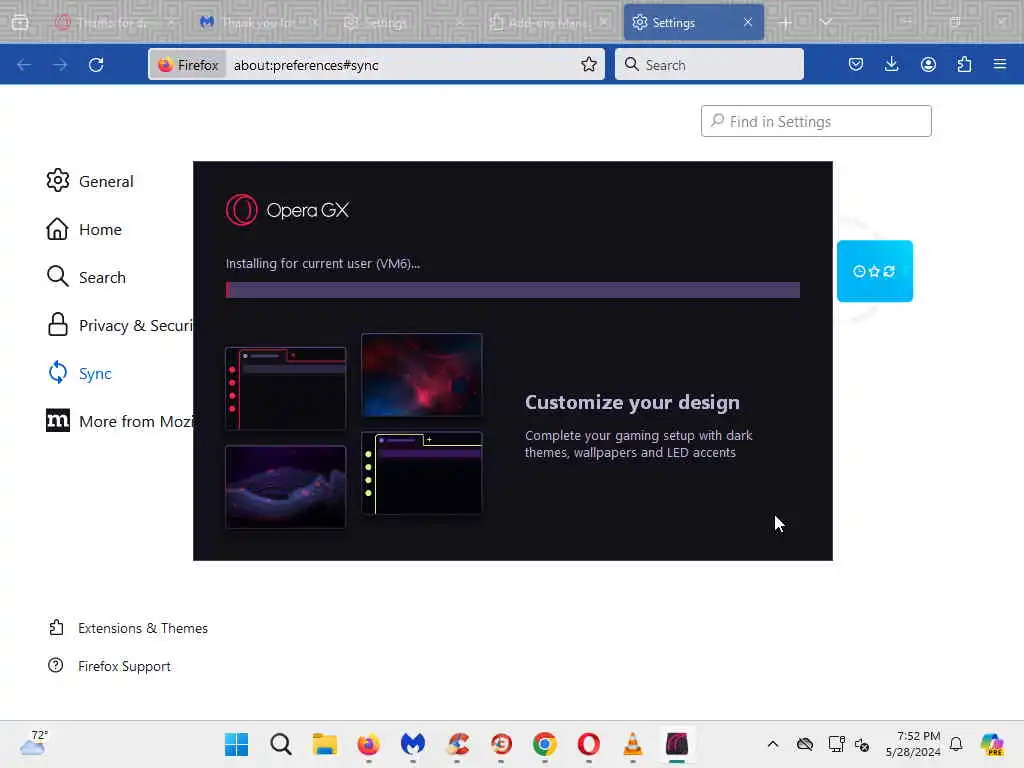Switch to the Thanks for downloading tab

pyautogui.click(x=114, y=22)
